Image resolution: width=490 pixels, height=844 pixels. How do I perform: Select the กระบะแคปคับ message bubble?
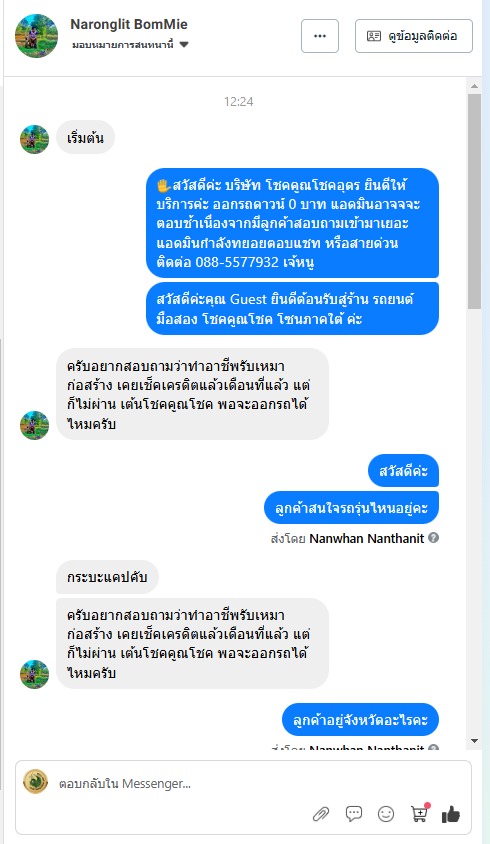(107, 577)
